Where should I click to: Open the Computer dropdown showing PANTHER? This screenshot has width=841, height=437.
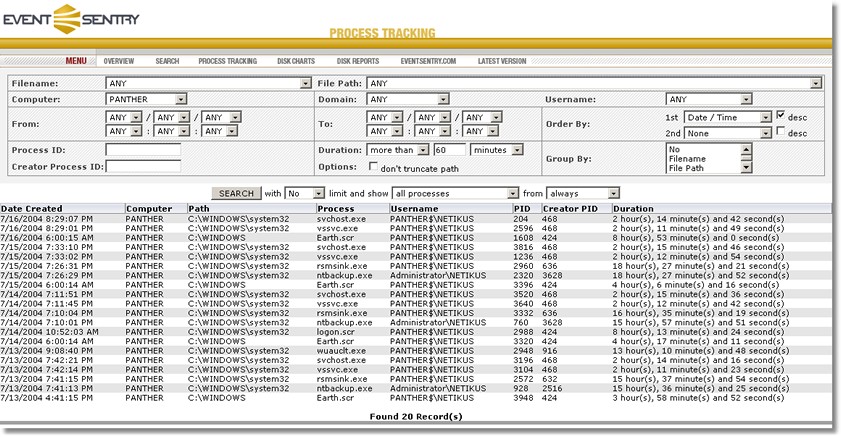[x=146, y=99]
